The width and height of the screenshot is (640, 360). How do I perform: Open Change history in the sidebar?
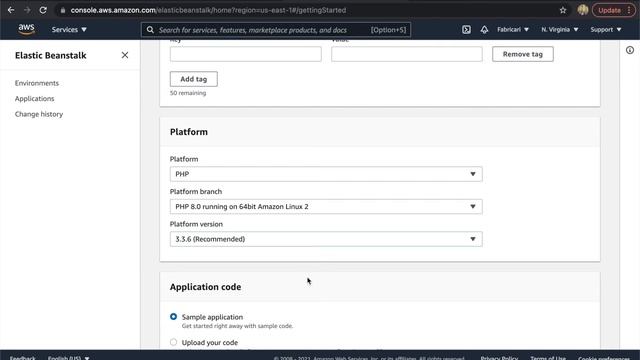point(39,114)
